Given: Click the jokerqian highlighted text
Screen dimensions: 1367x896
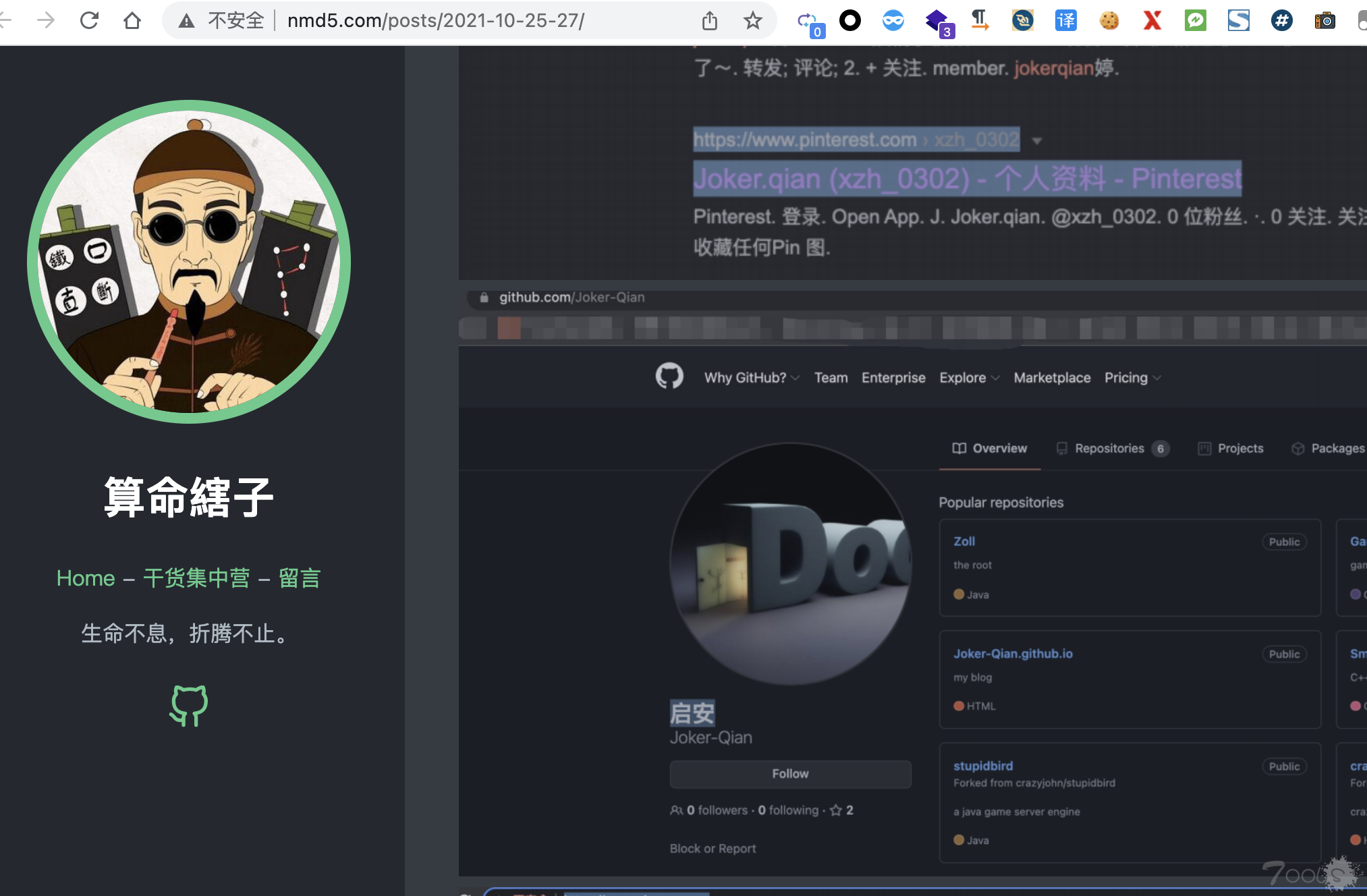Looking at the screenshot, I should 1053,68.
